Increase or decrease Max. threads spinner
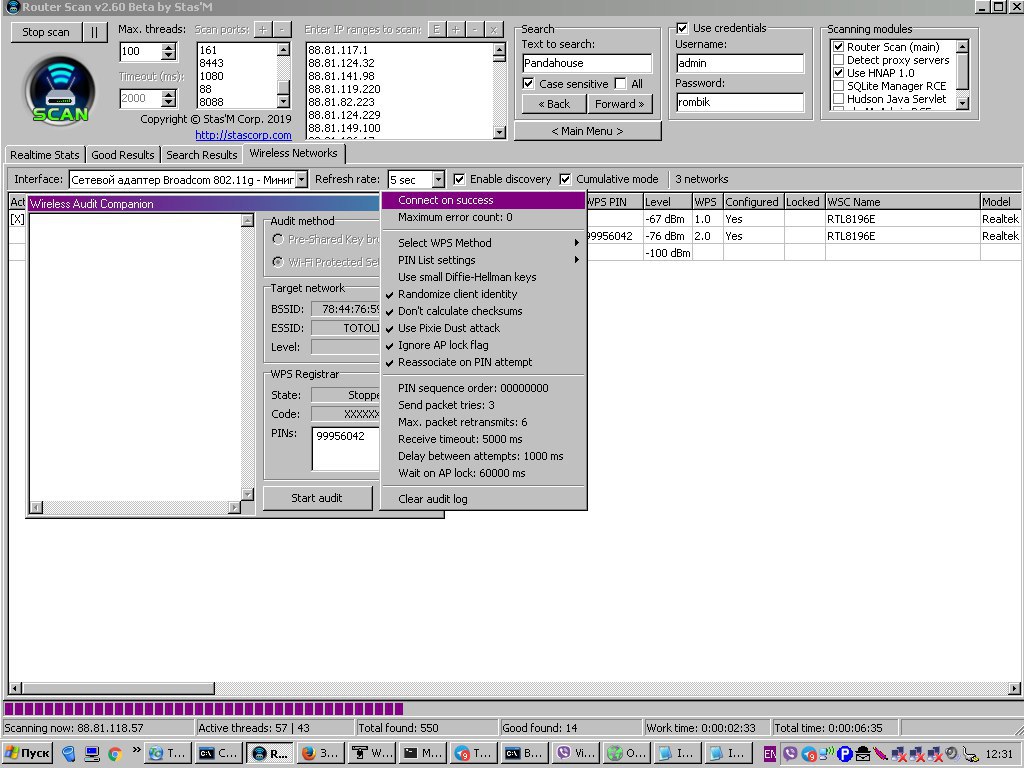This screenshot has width=1024, height=768. click(168, 52)
